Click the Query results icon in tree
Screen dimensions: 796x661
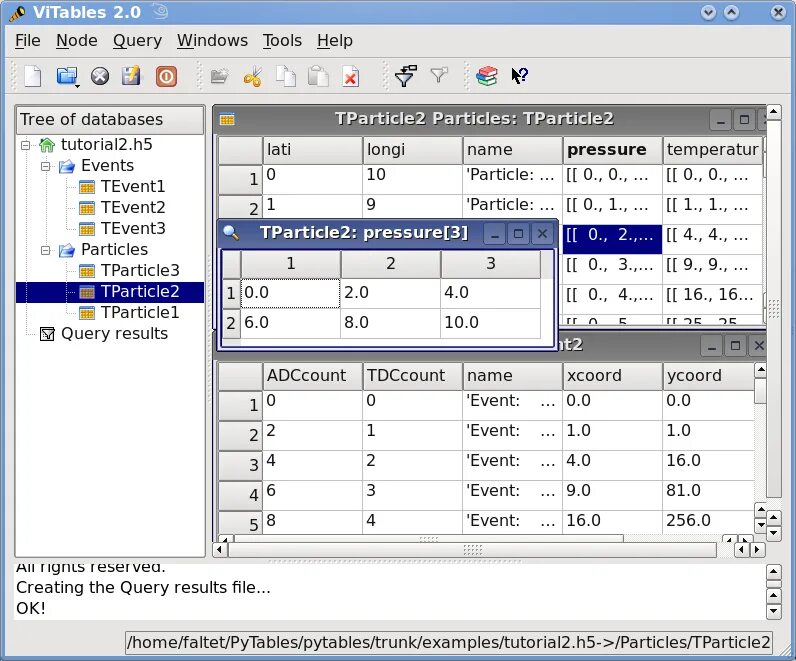point(47,334)
